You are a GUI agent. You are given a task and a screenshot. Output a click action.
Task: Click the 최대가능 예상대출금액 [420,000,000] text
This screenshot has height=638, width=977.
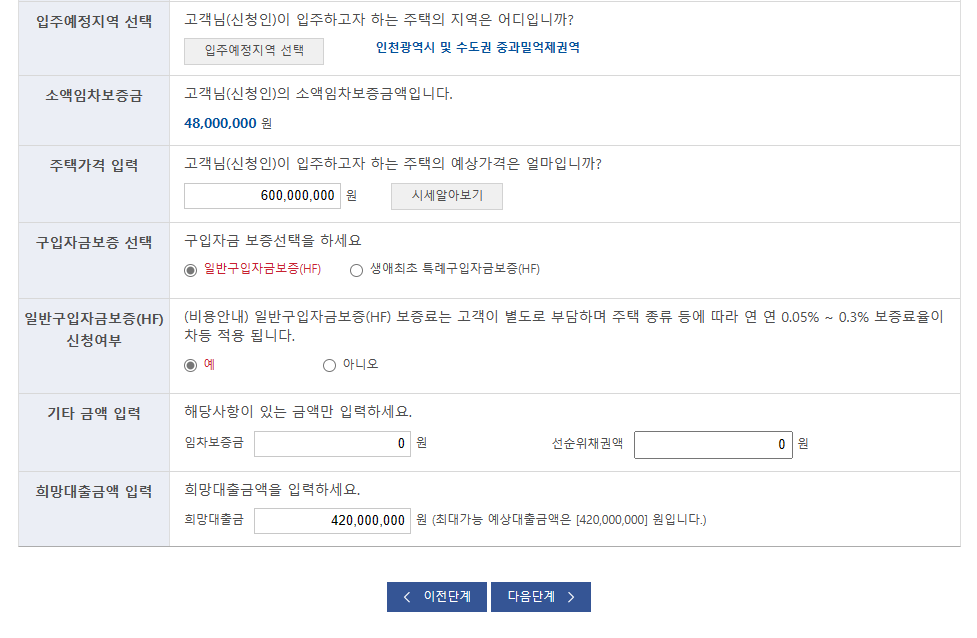coord(570,519)
